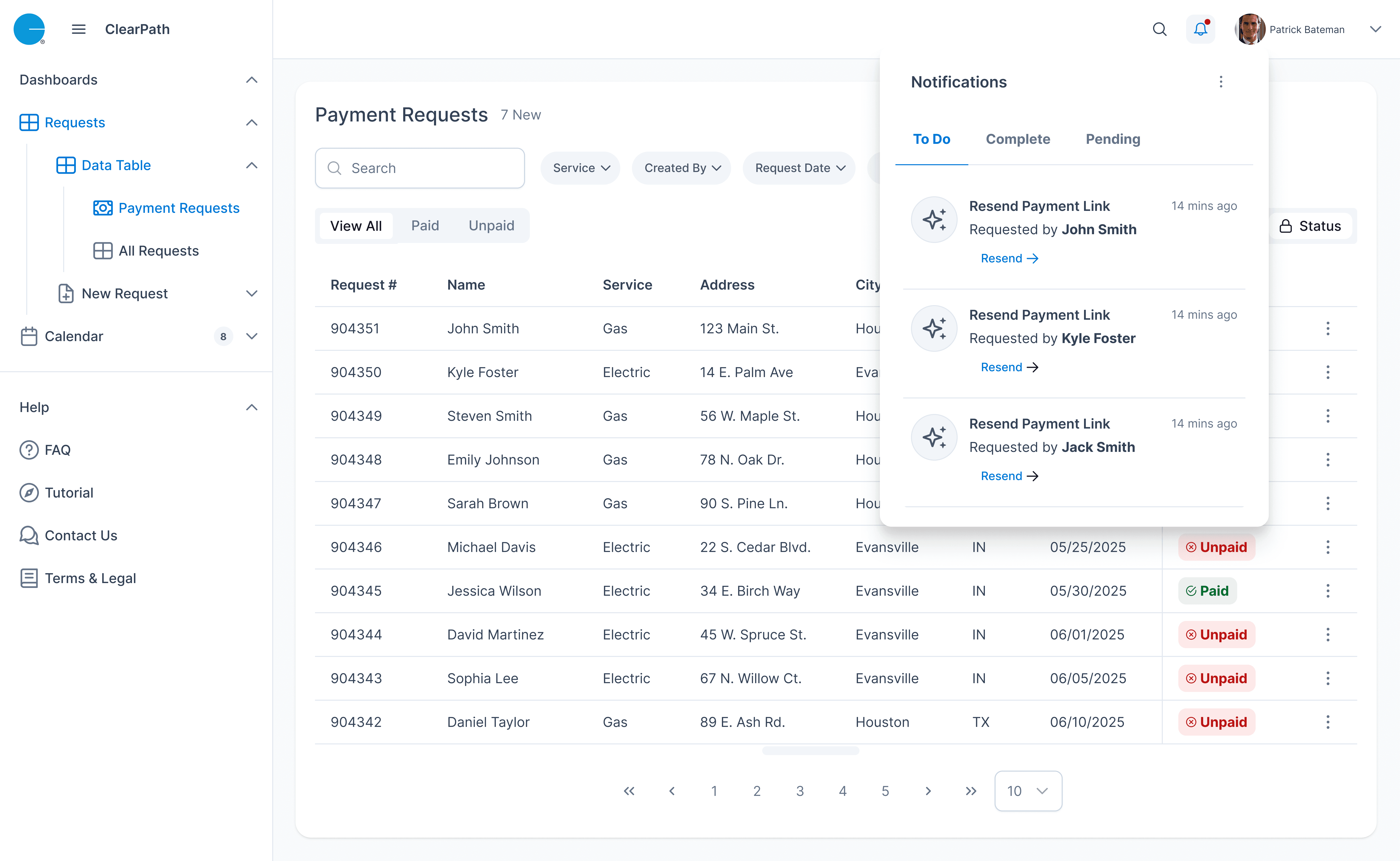Expand the New Request submenu
The width and height of the screenshot is (1400, 861).
(251, 293)
